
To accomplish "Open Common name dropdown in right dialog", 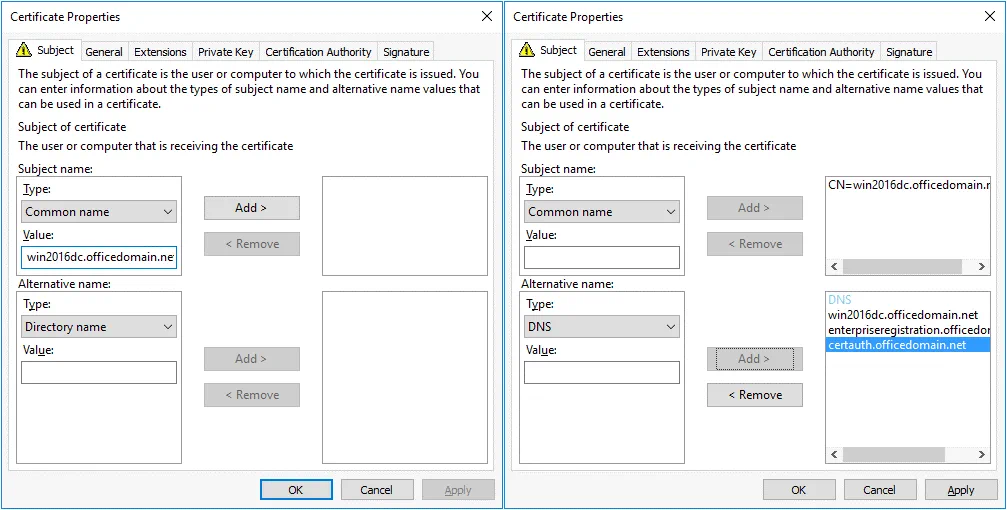I will click(x=602, y=212).
